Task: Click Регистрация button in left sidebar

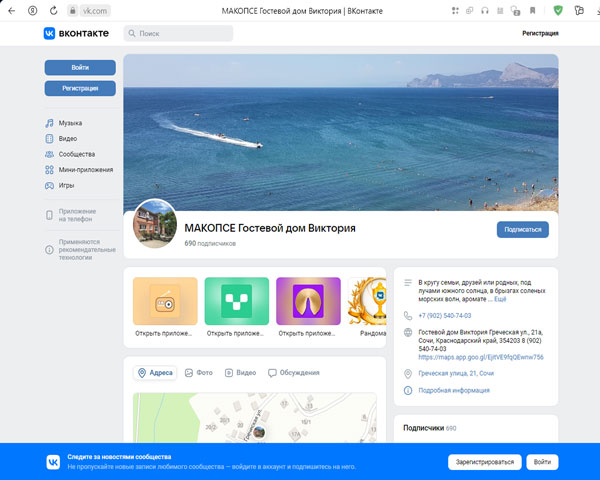Action: point(80,88)
